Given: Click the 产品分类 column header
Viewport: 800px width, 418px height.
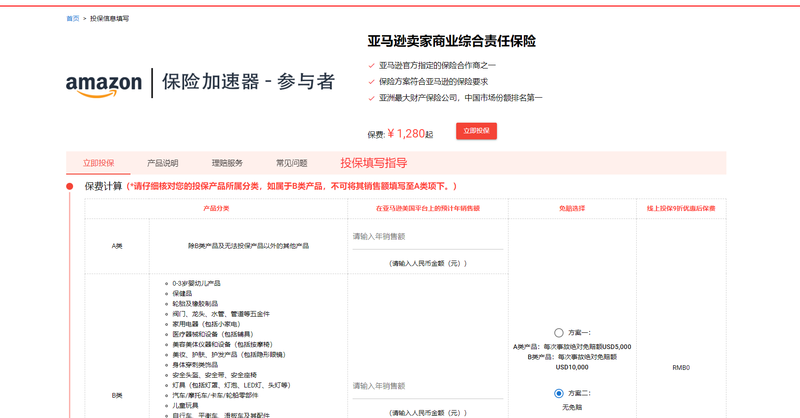Looking at the screenshot, I should 216,208.
